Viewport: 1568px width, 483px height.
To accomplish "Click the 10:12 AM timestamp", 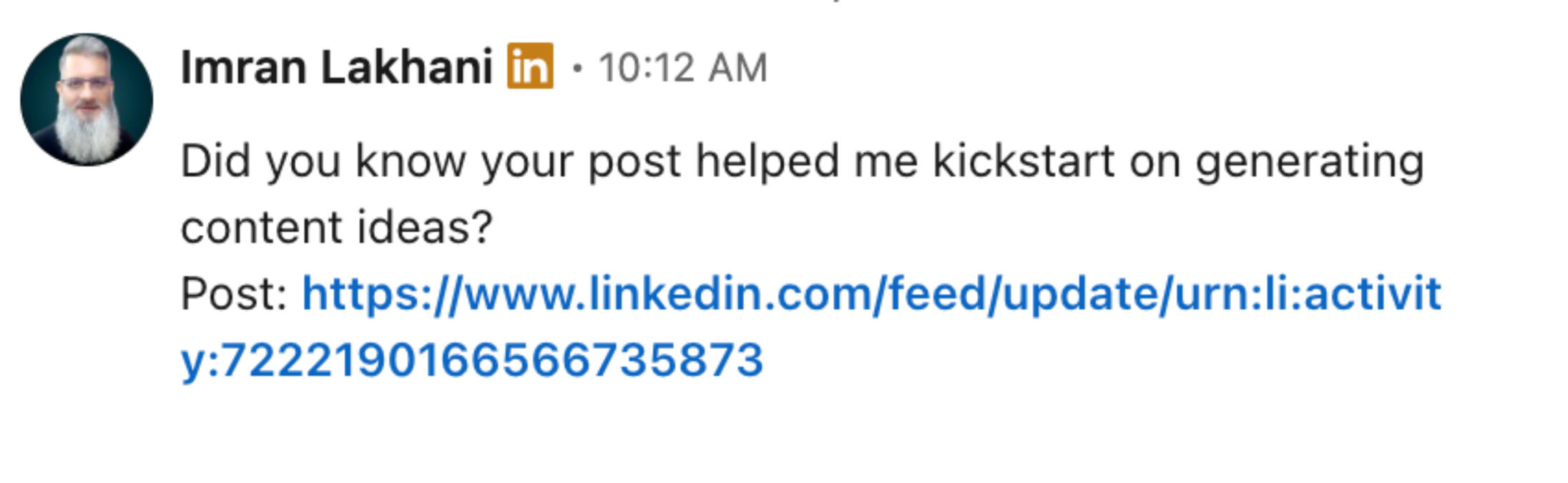I will pyautogui.click(x=682, y=69).
